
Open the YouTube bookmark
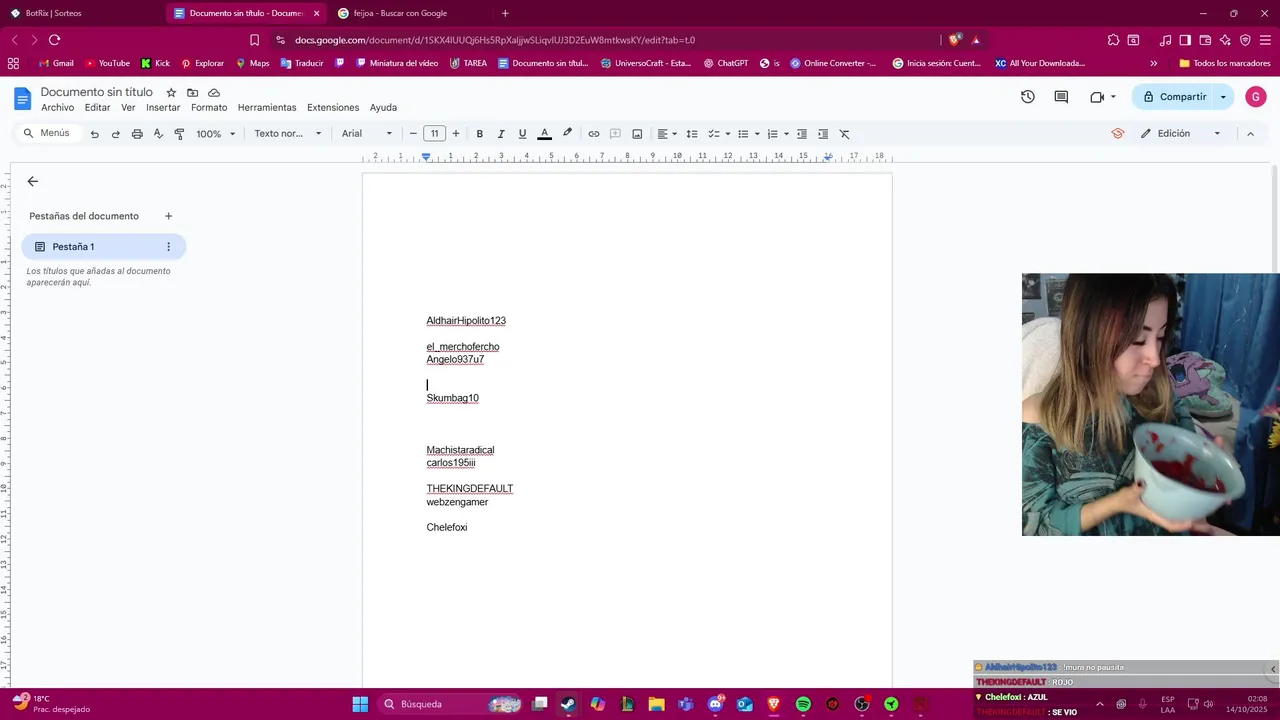pyautogui.click(x=108, y=63)
